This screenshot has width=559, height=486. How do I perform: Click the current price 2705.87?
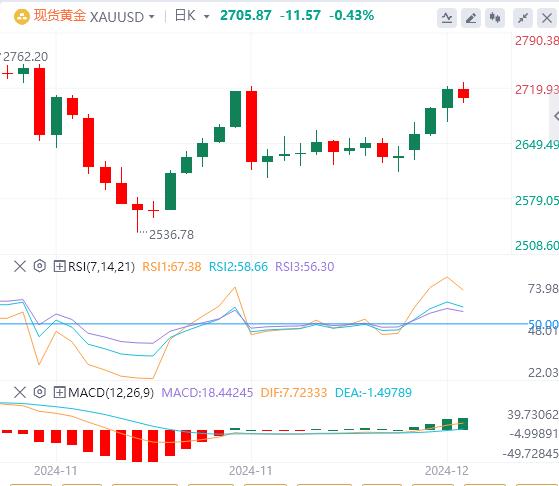coord(246,15)
